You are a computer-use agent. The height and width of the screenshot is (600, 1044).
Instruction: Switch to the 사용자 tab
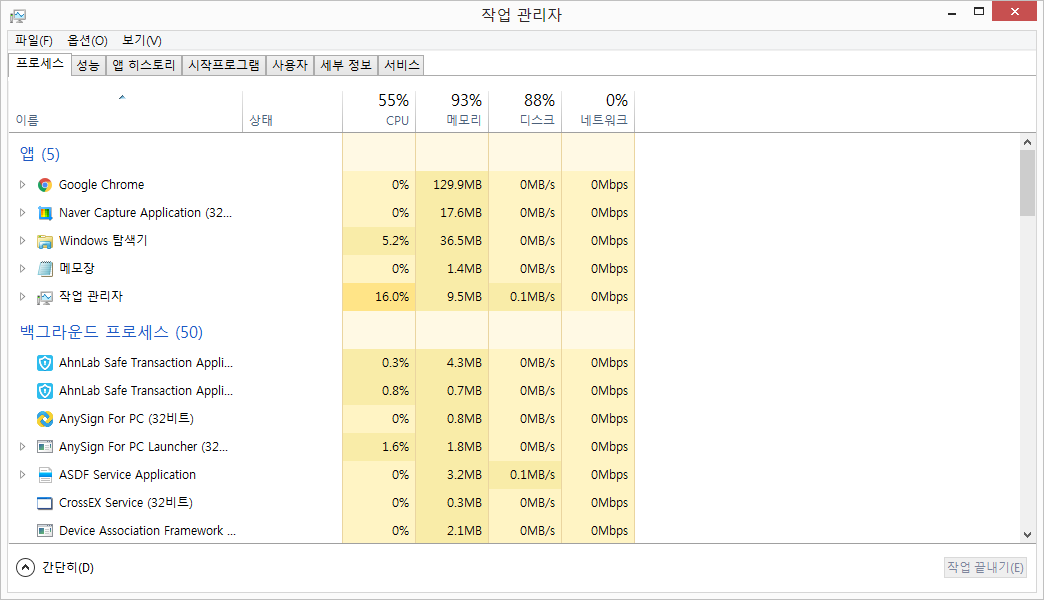pyautogui.click(x=290, y=65)
